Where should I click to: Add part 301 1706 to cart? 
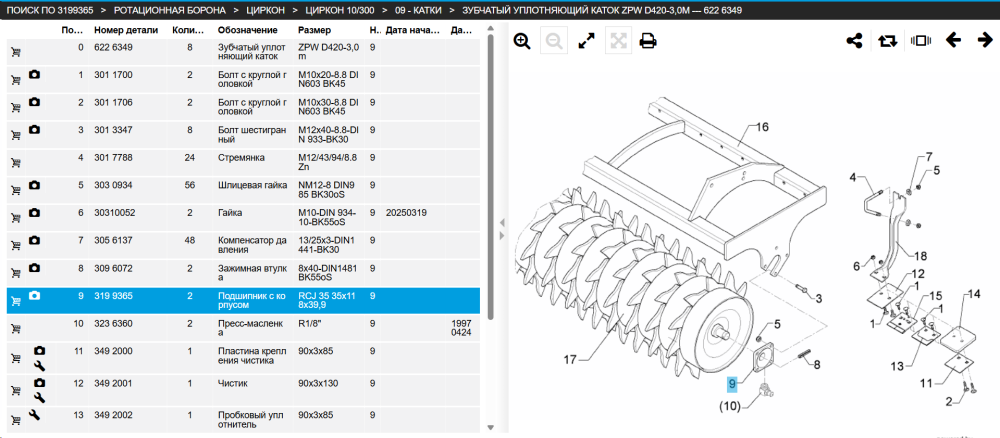tap(15, 108)
